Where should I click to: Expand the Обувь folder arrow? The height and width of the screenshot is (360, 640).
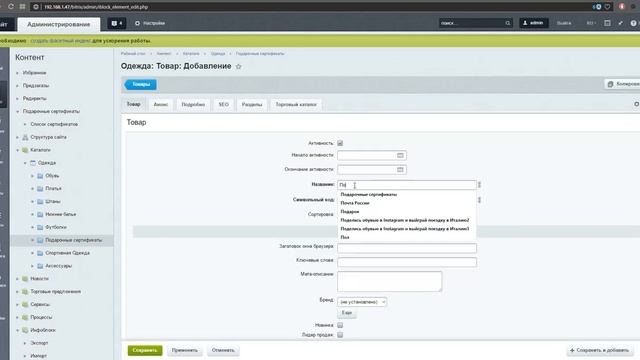[32, 176]
